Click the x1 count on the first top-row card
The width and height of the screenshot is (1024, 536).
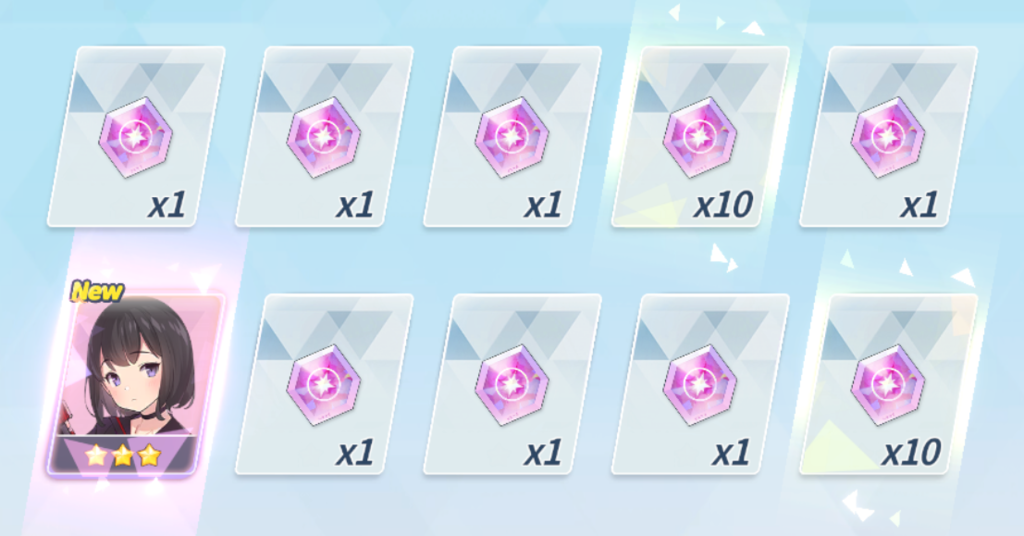[x=167, y=206]
